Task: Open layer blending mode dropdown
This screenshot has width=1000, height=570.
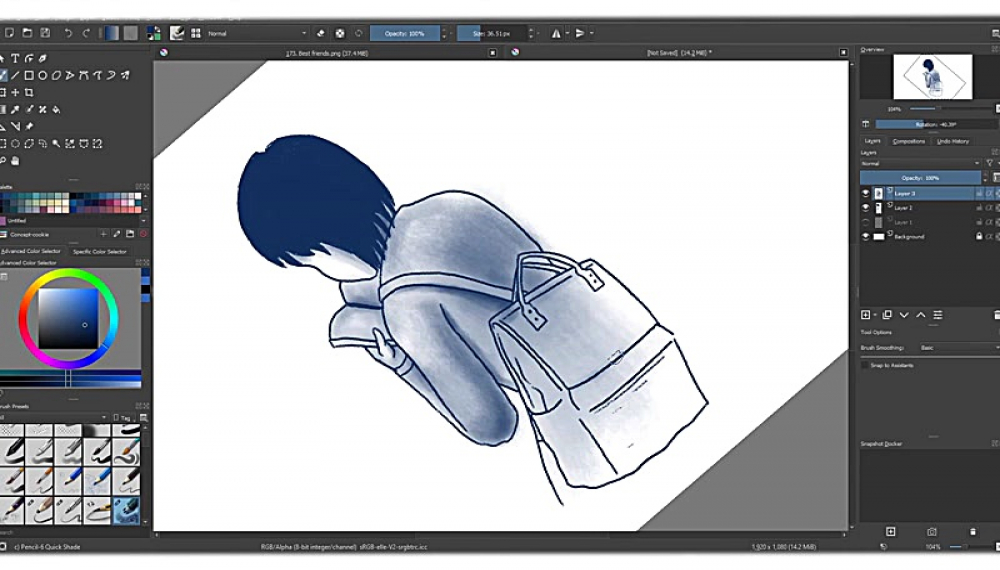Action: 920,163
